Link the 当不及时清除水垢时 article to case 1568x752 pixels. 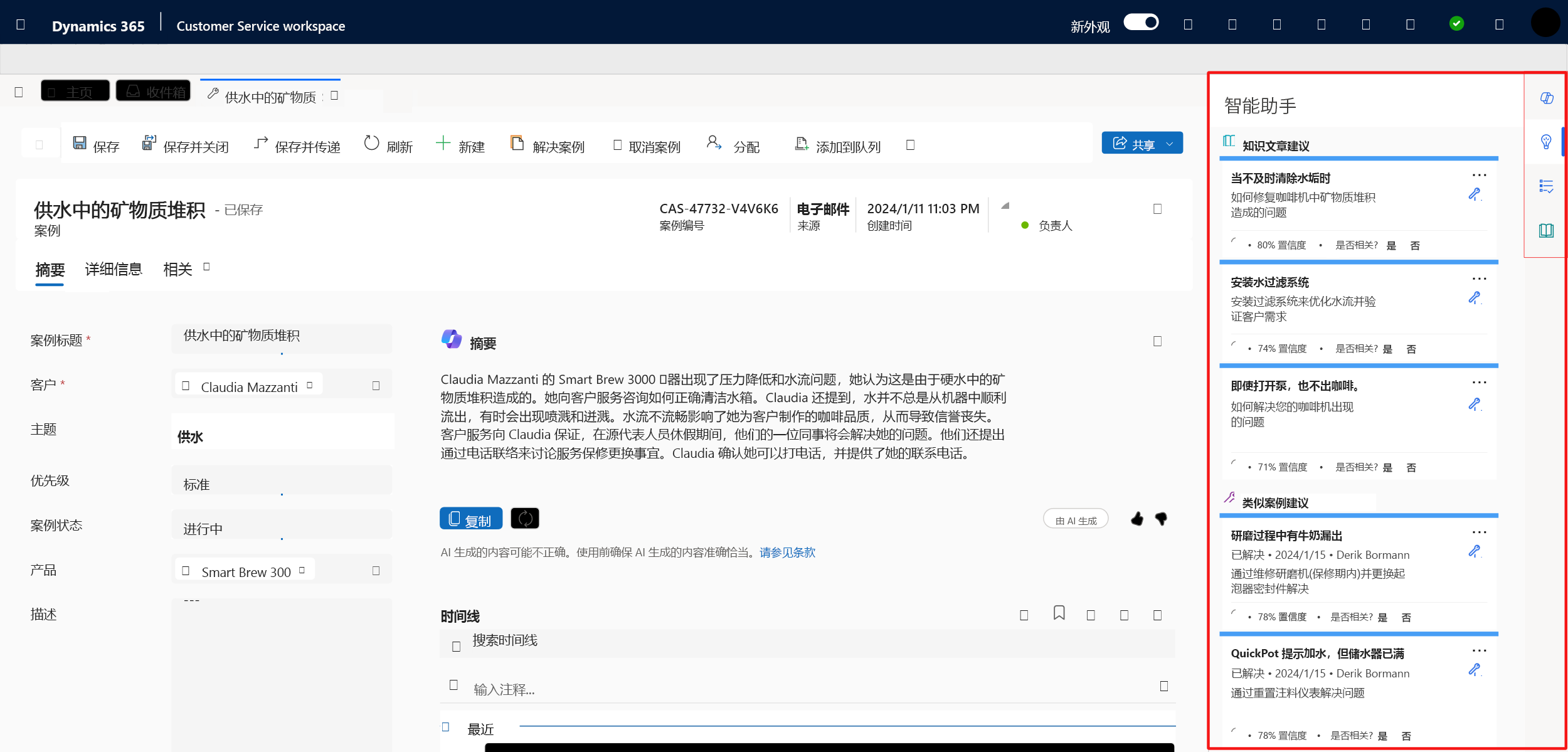pyautogui.click(x=1475, y=194)
